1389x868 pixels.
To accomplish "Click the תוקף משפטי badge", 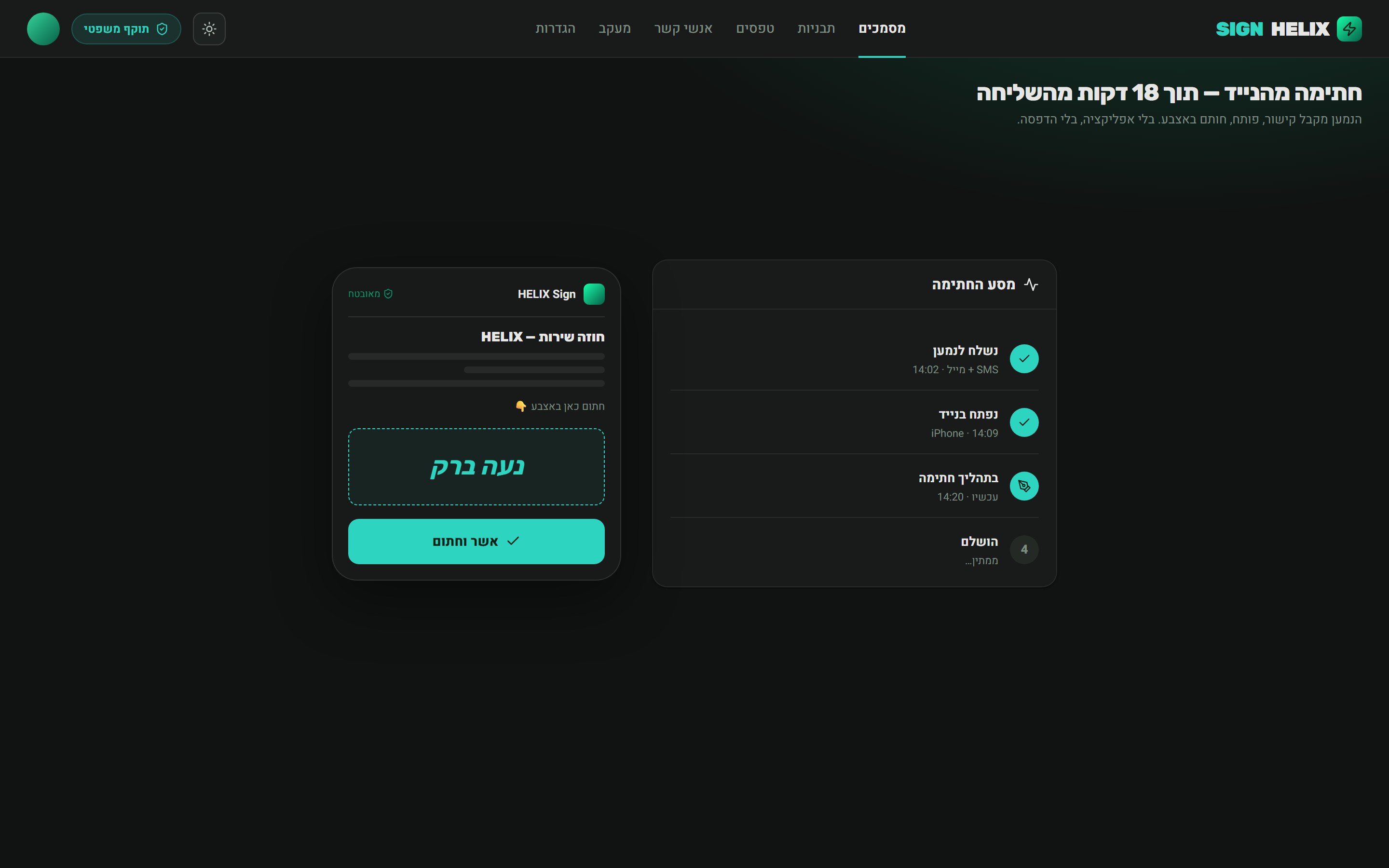I will [126, 29].
